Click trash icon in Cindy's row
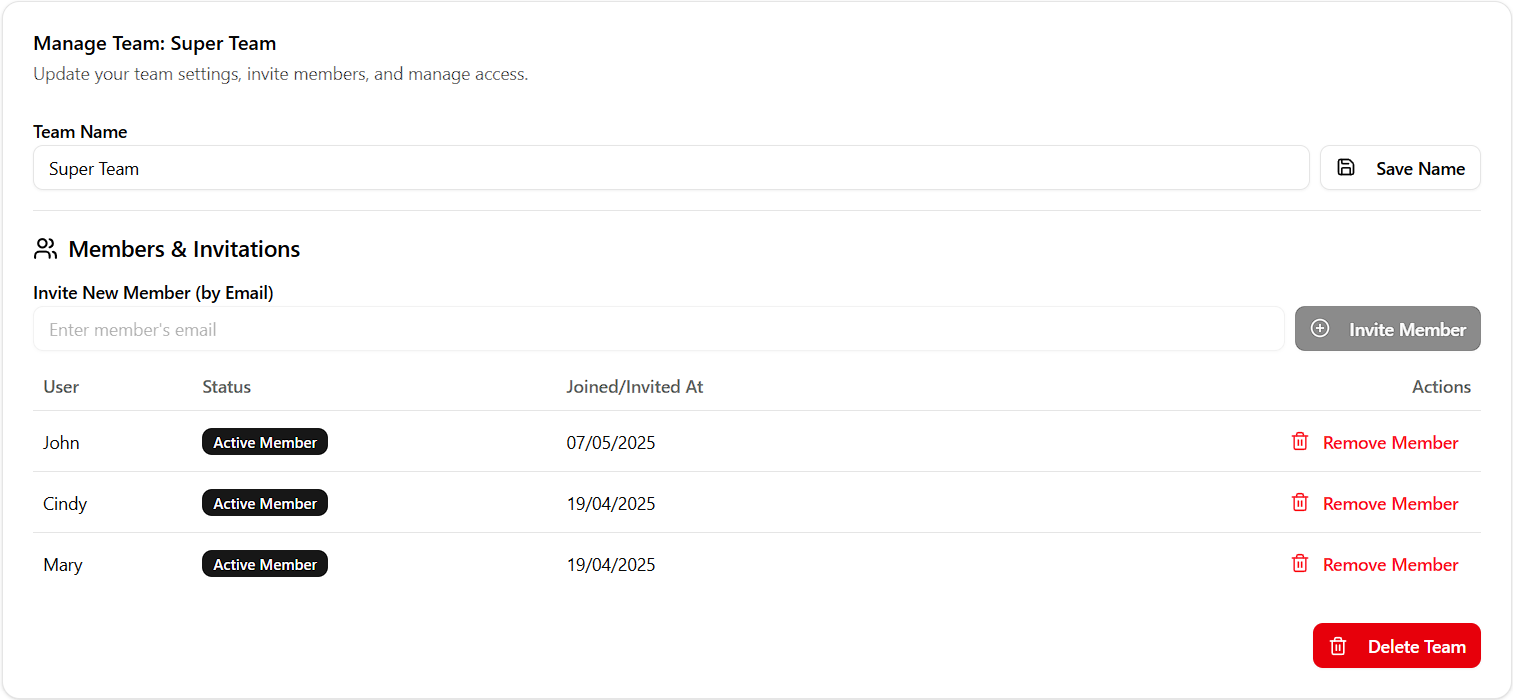This screenshot has height=700, width=1513. [x=1300, y=503]
